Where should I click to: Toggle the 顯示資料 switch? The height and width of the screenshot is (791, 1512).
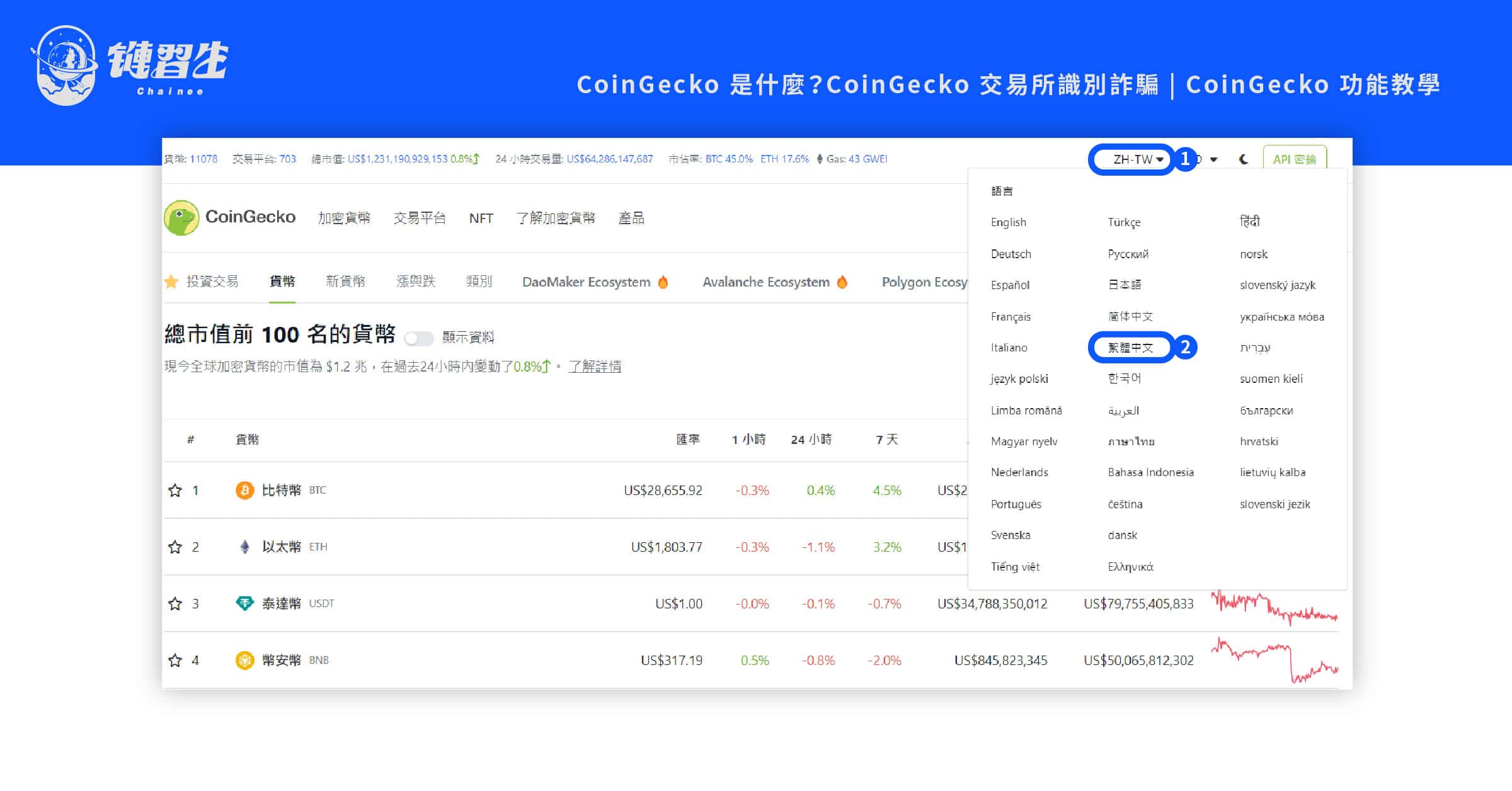tap(419, 338)
